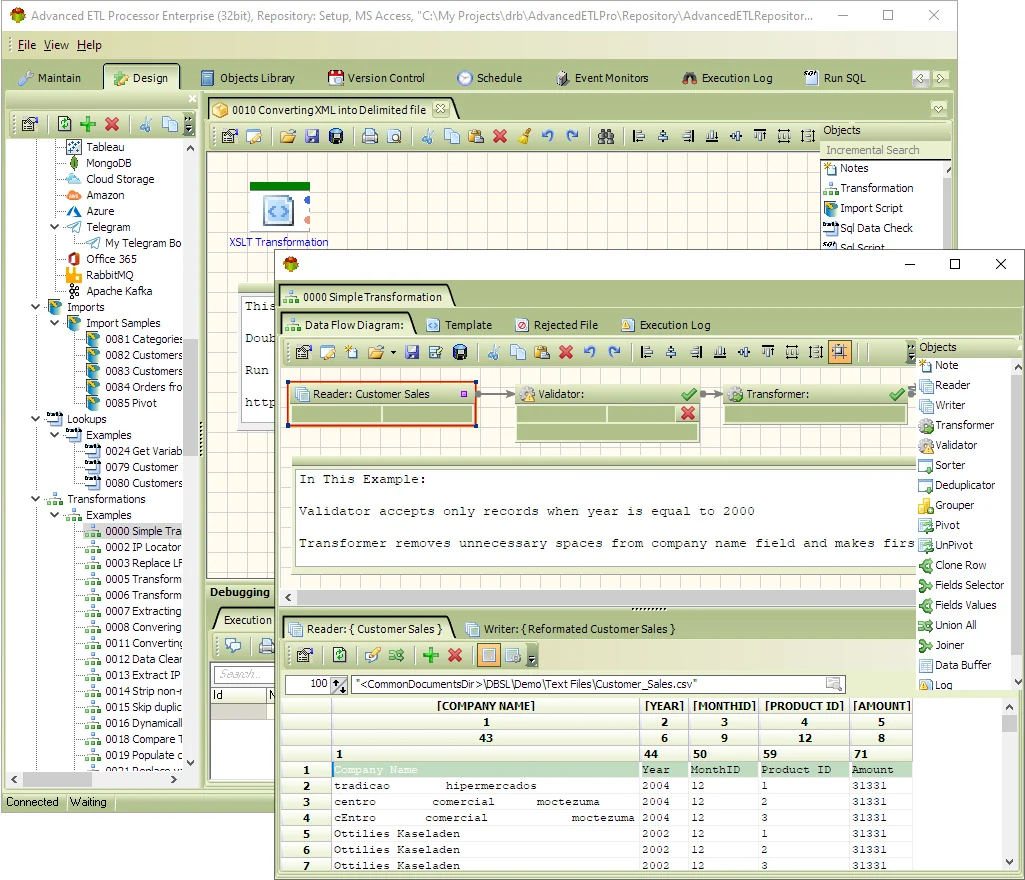The width and height of the screenshot is (1025, 880).
Task: Click the green plus icon in Reader toolbar
Action: coord(431,655)
